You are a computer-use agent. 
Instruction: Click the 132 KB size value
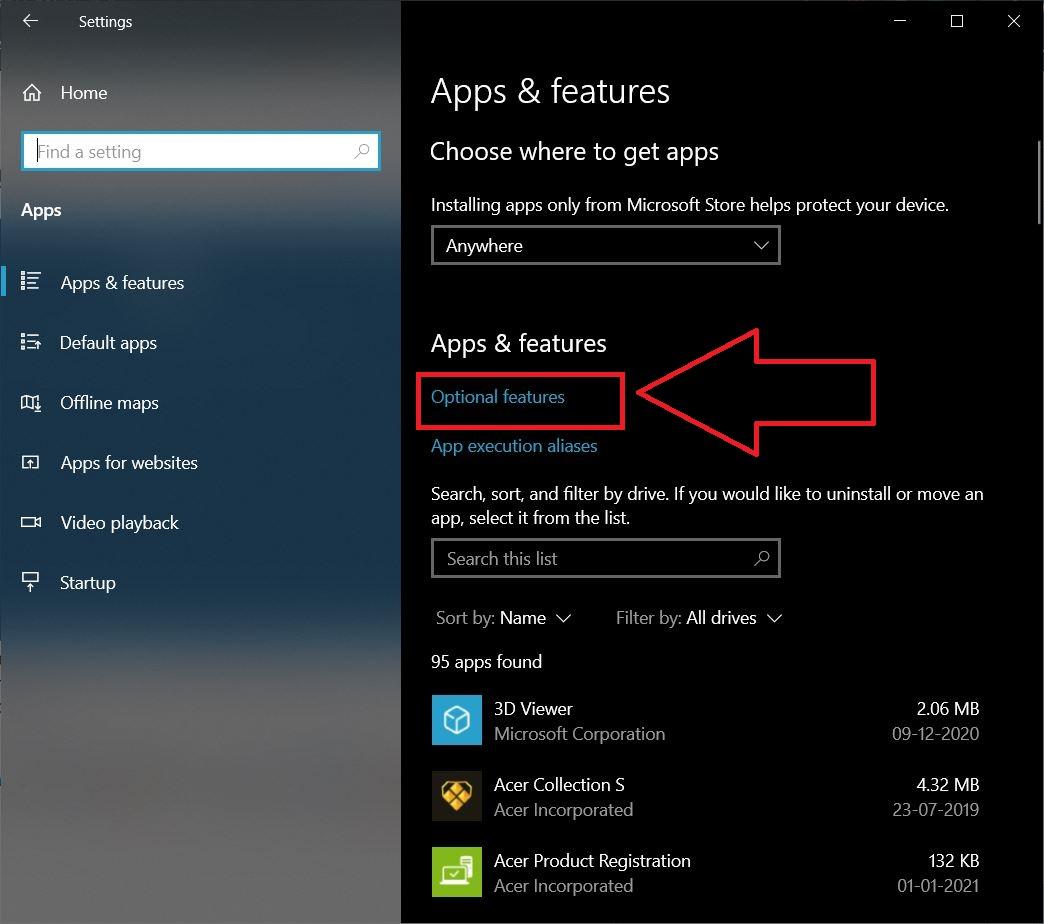[x=953, y=861]
